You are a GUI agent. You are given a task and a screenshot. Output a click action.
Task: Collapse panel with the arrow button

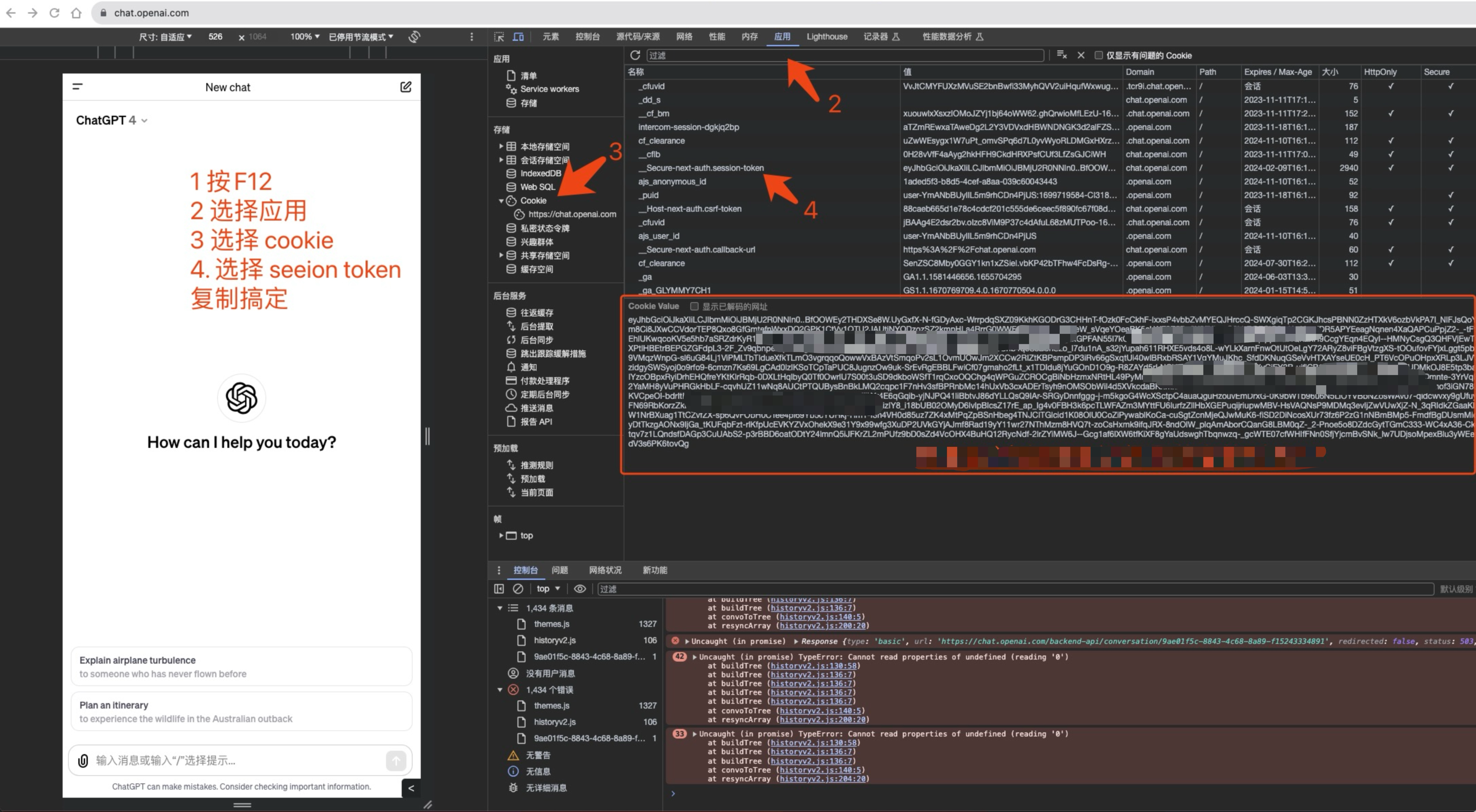(411, 788)
